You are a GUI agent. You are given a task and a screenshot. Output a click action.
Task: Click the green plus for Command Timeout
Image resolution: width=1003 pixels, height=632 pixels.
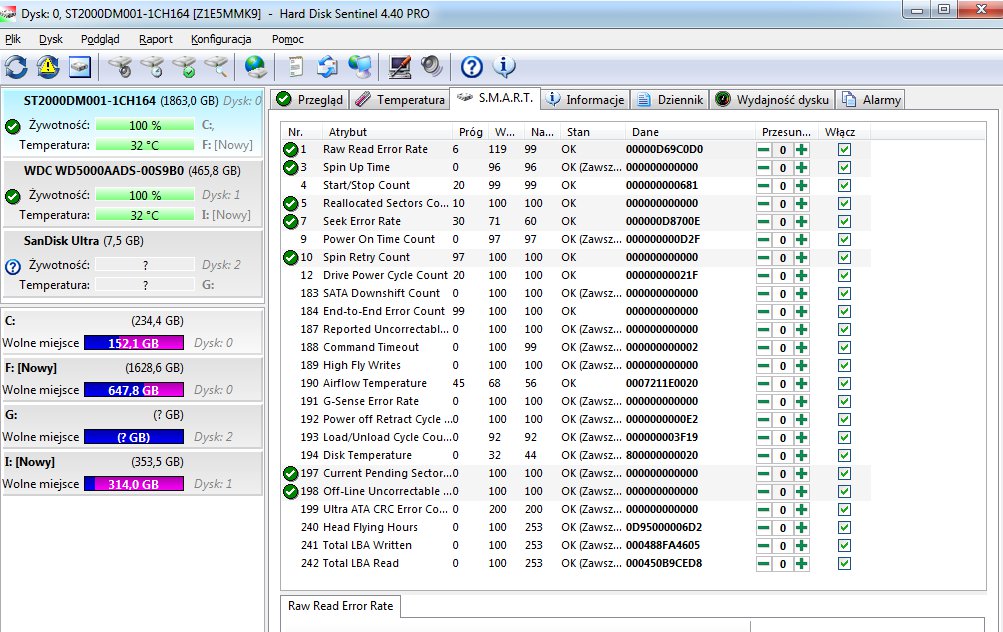click(x=802, y=347)
